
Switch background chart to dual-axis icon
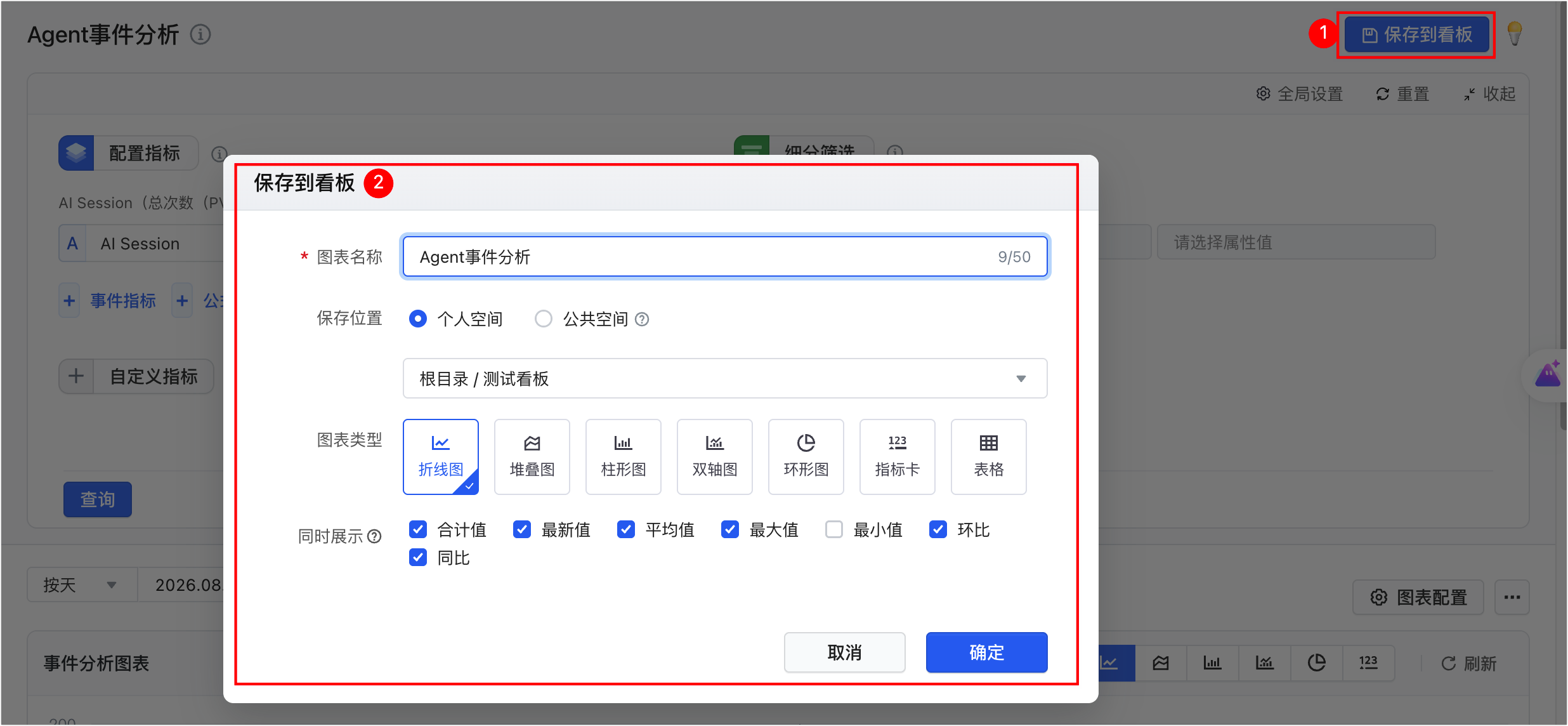click(x=1264, y=663)
